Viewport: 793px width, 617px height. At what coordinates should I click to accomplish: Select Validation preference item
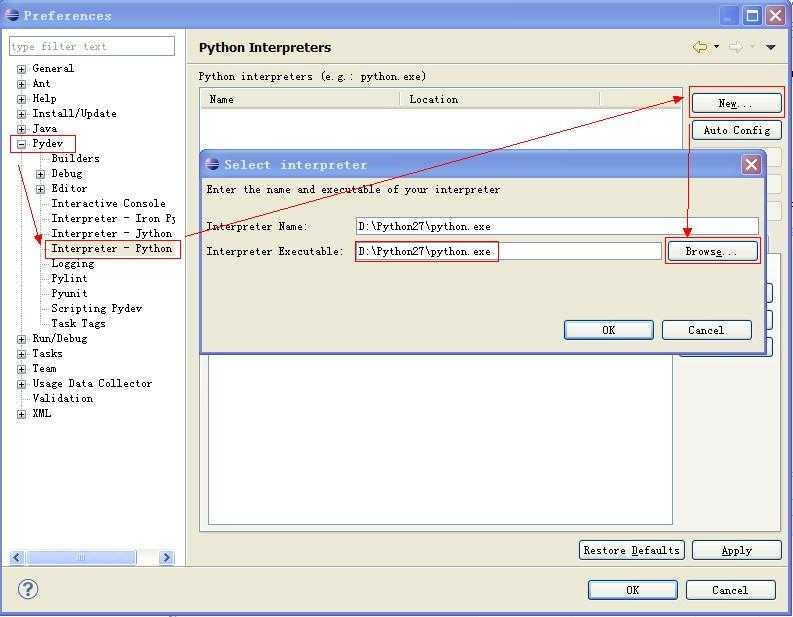tap(63, 399)
